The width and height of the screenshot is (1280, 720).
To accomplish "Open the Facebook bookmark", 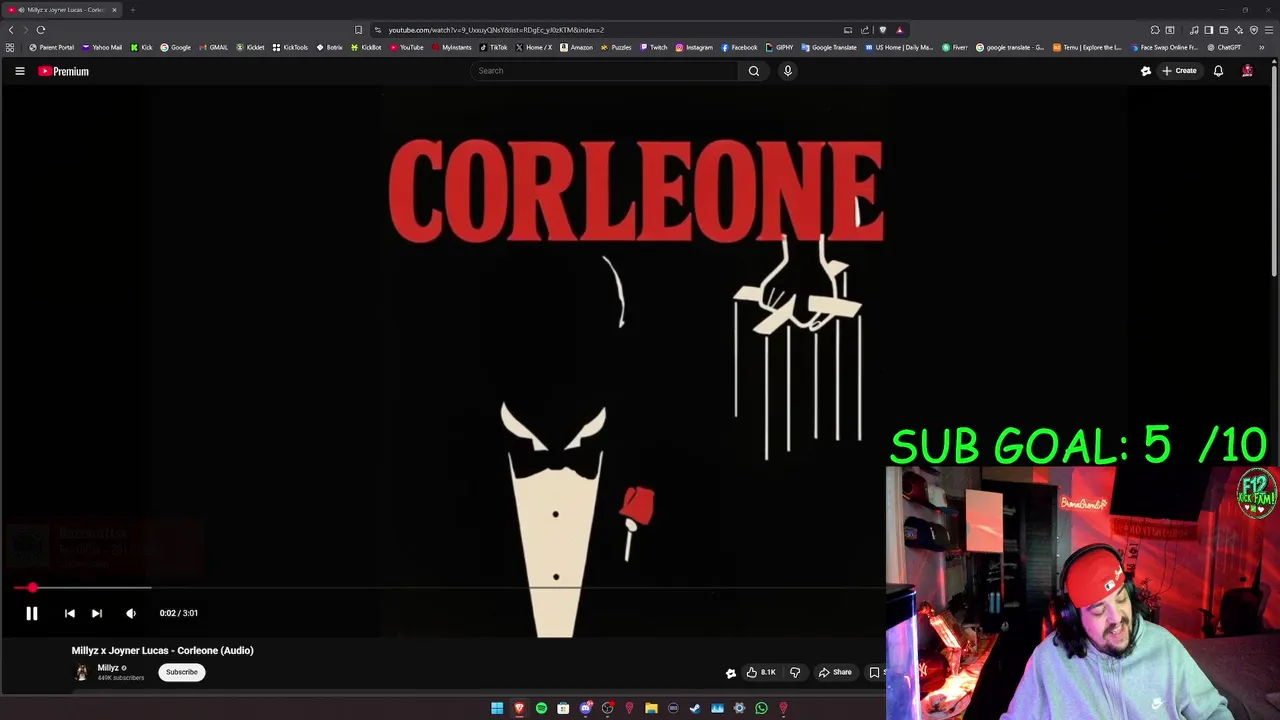I will tap(739, 47).
